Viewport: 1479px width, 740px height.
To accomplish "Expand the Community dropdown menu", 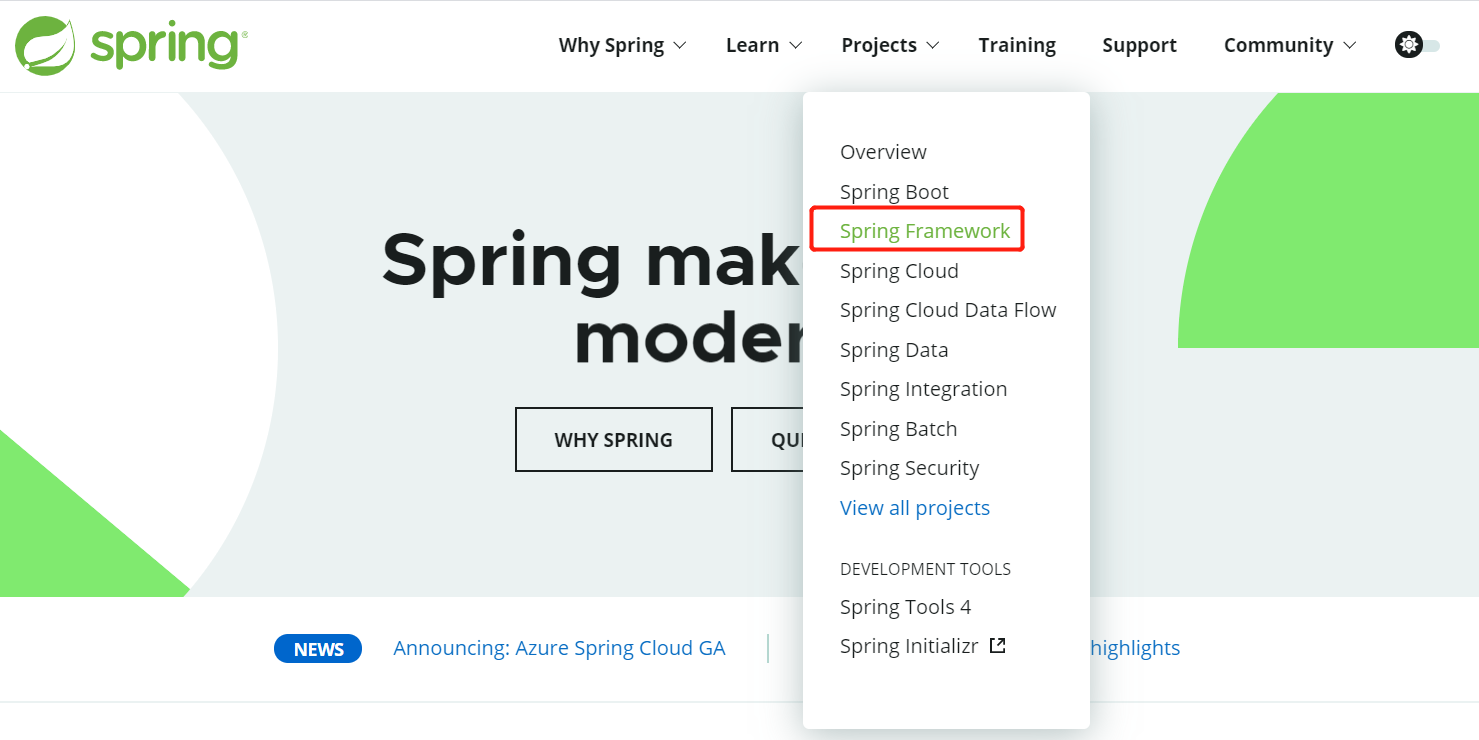I will pyautogui.click(x=1290, y=45).
